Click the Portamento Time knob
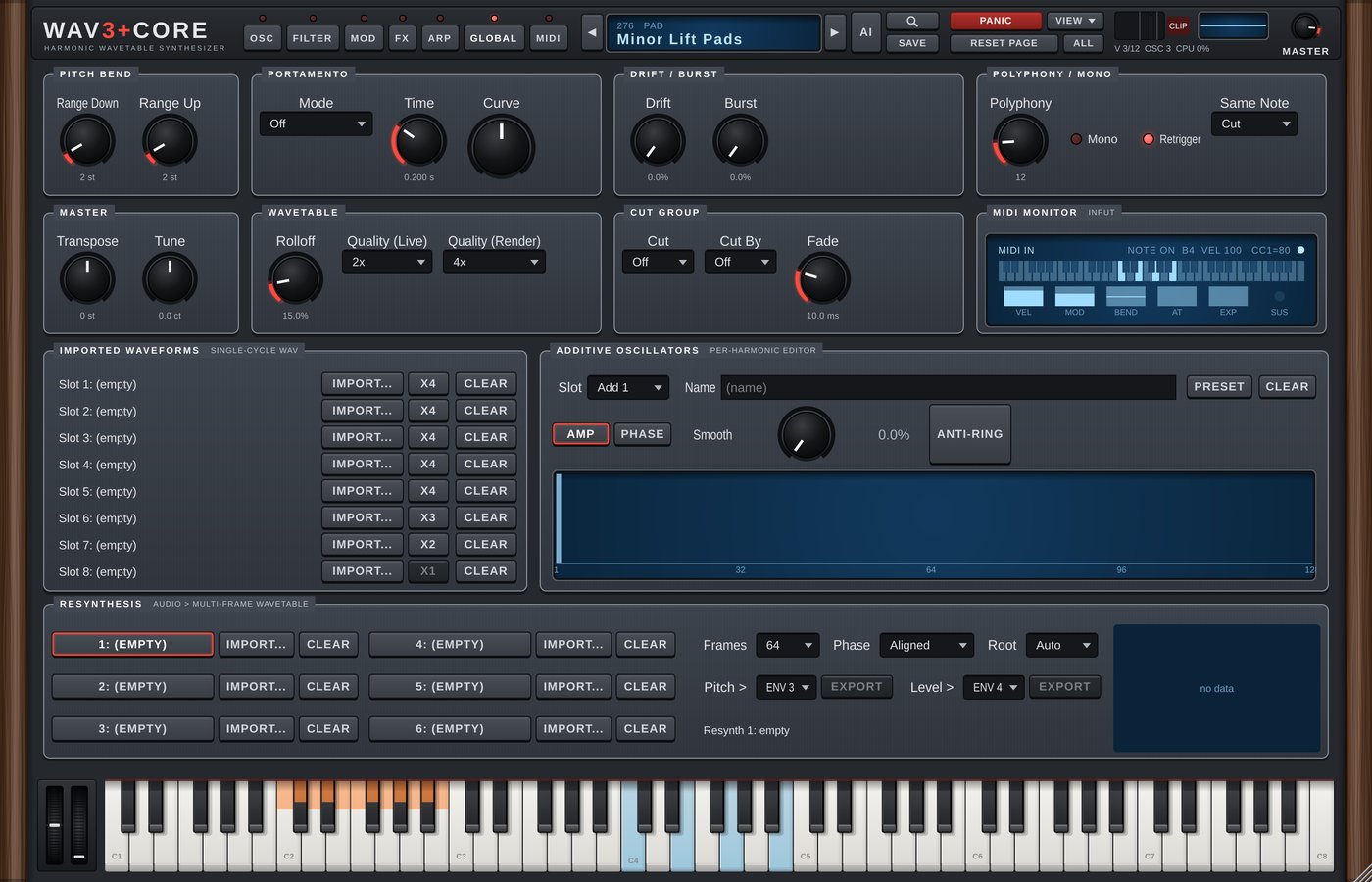 418,141
